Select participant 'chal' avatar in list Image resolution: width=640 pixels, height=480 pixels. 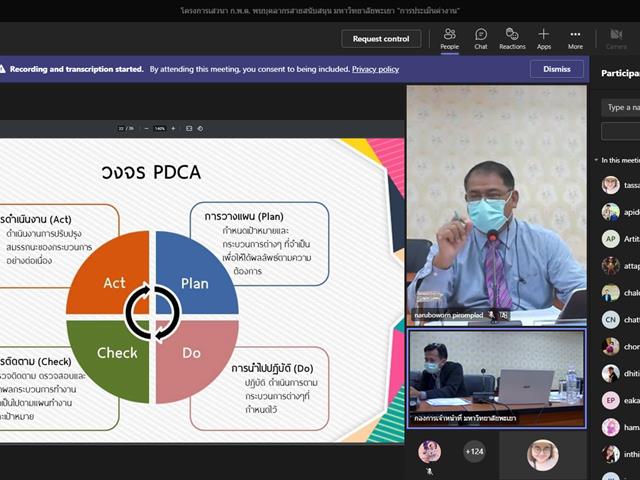coord(610,293)
